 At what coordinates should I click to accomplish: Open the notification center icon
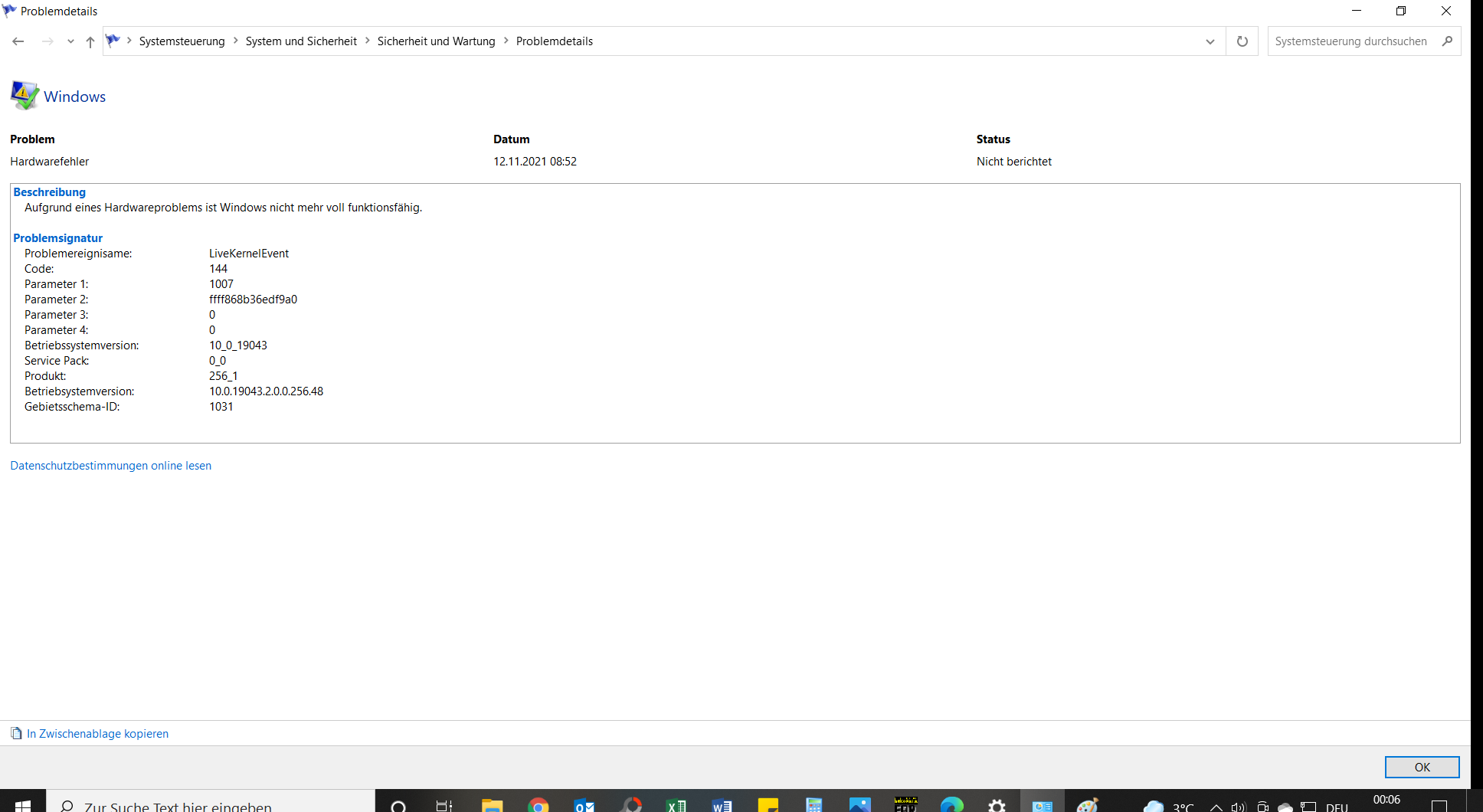click(x=1439, y=806)
